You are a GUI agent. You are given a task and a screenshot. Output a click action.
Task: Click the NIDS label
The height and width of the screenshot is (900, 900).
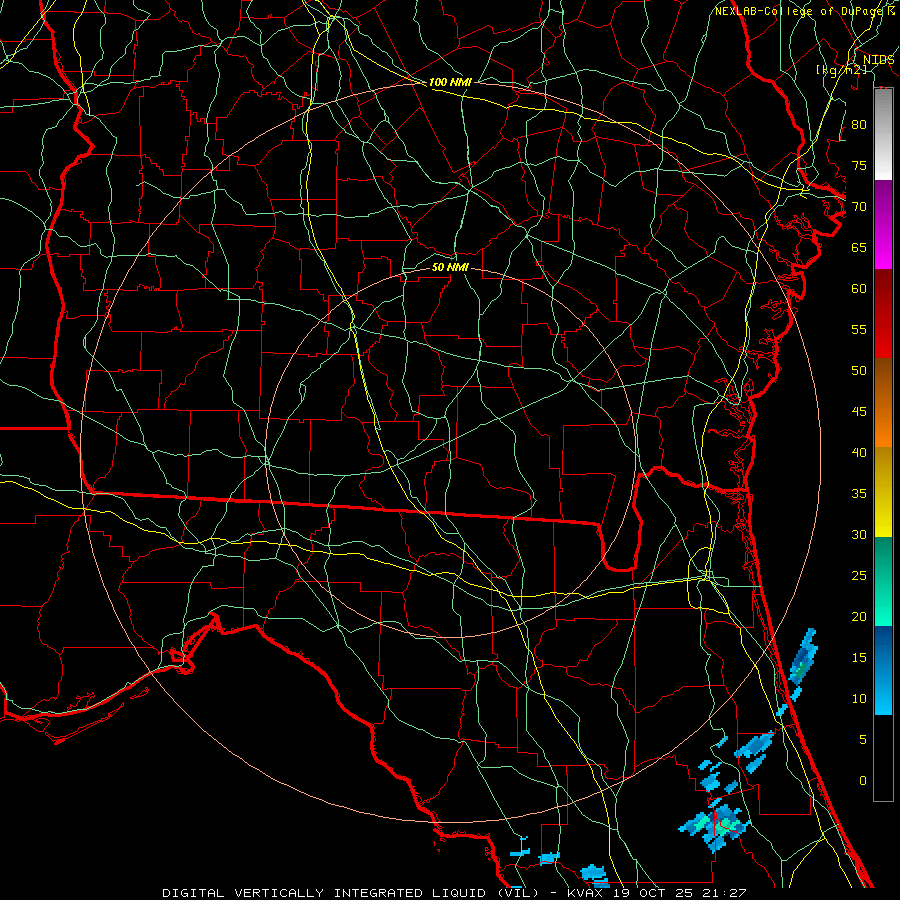click(878, 60)
